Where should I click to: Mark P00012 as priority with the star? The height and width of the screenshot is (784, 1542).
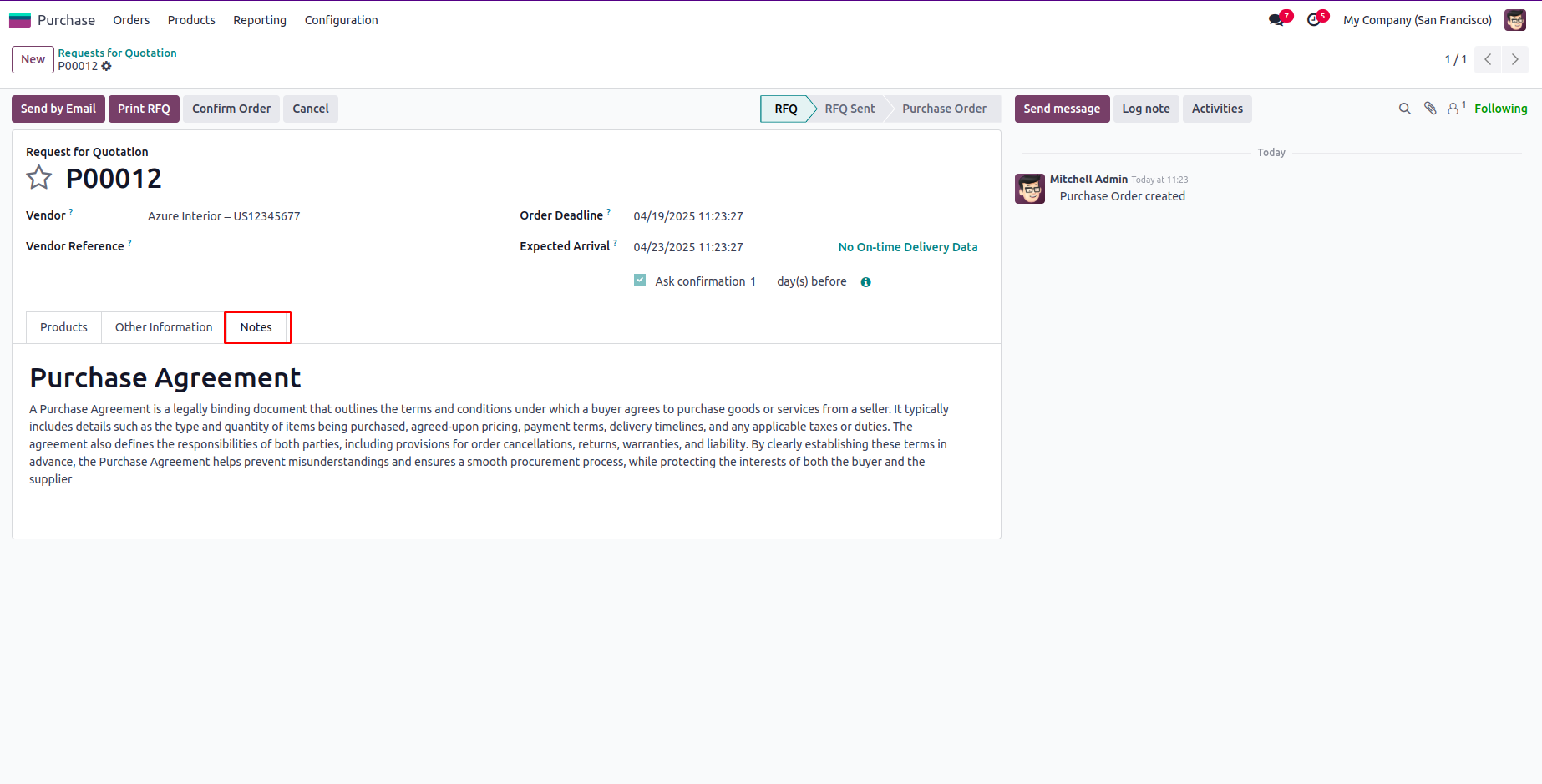pyautogui.click(x=39, y=178)
